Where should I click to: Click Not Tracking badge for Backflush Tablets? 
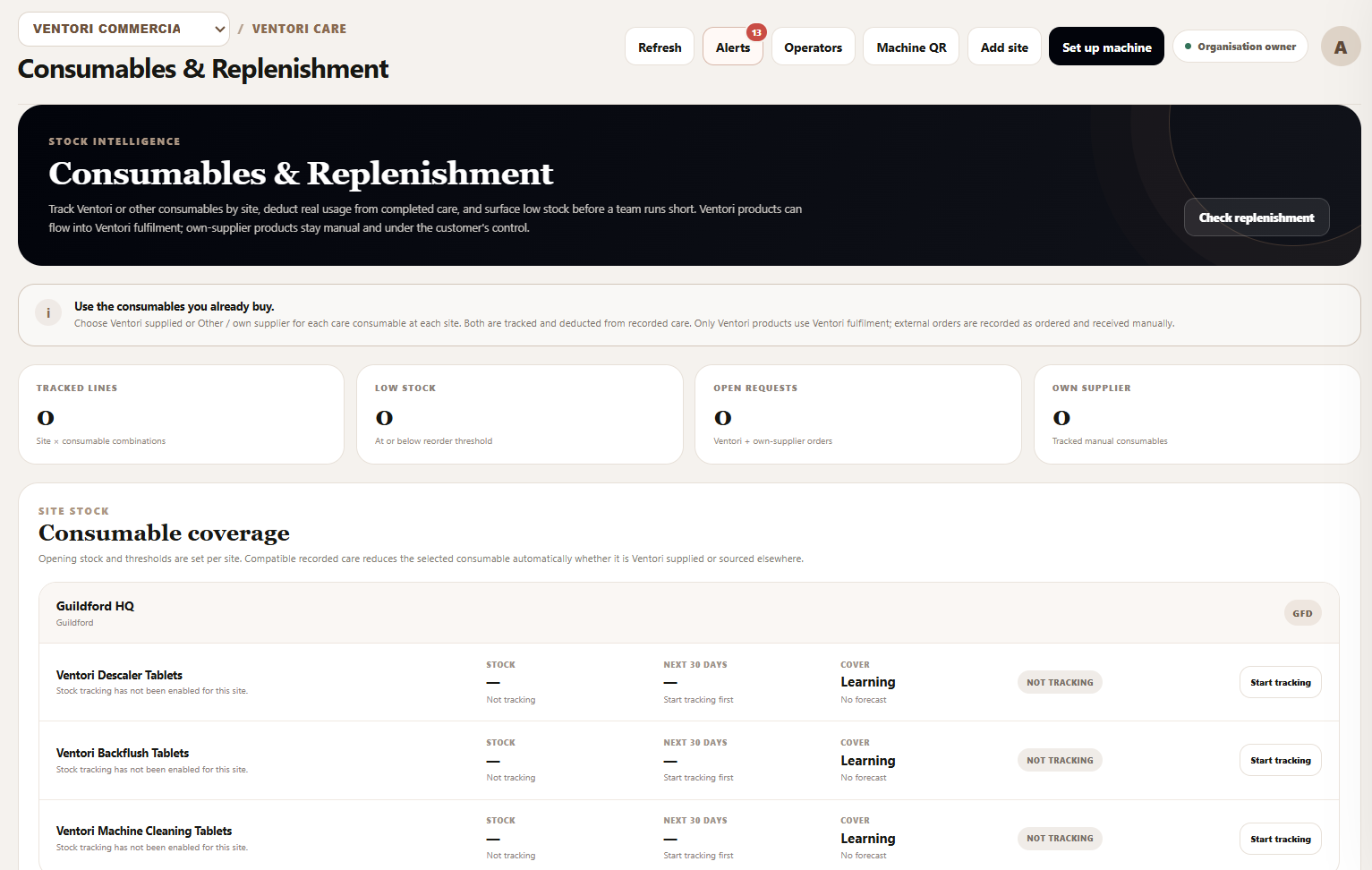1060,760
